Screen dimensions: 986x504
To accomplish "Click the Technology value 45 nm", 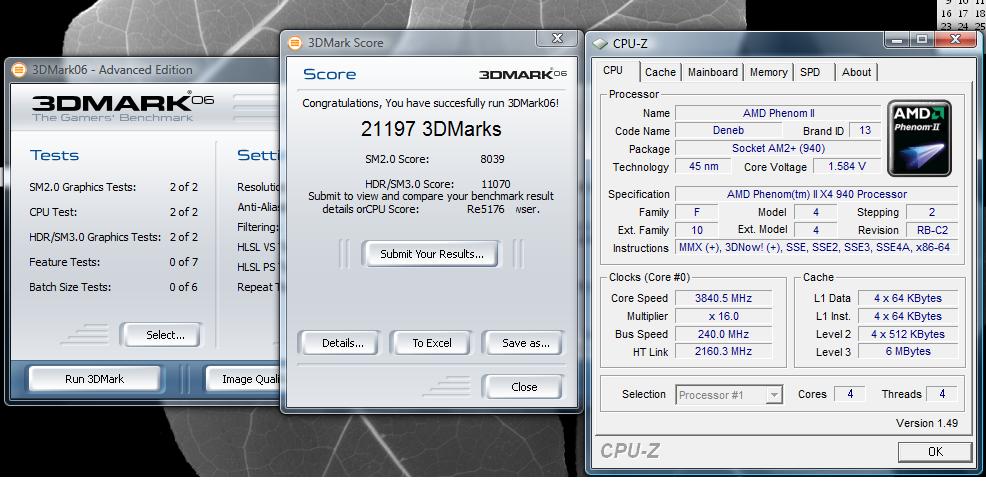I will (703, 167).
